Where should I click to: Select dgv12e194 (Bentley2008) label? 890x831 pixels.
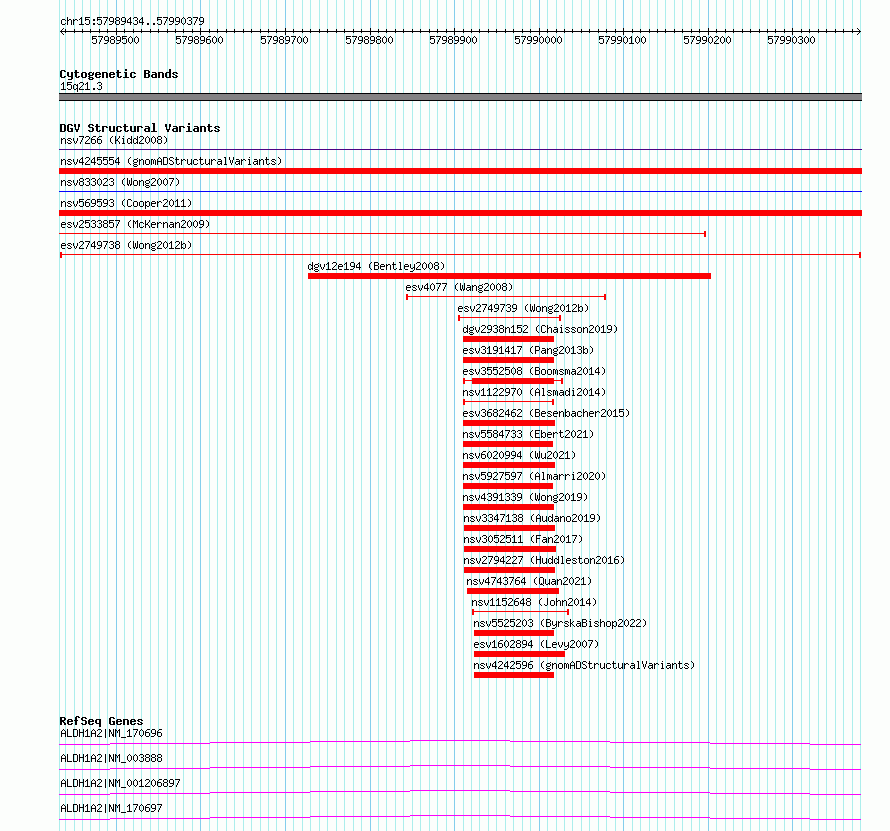(x=376, y=266)
